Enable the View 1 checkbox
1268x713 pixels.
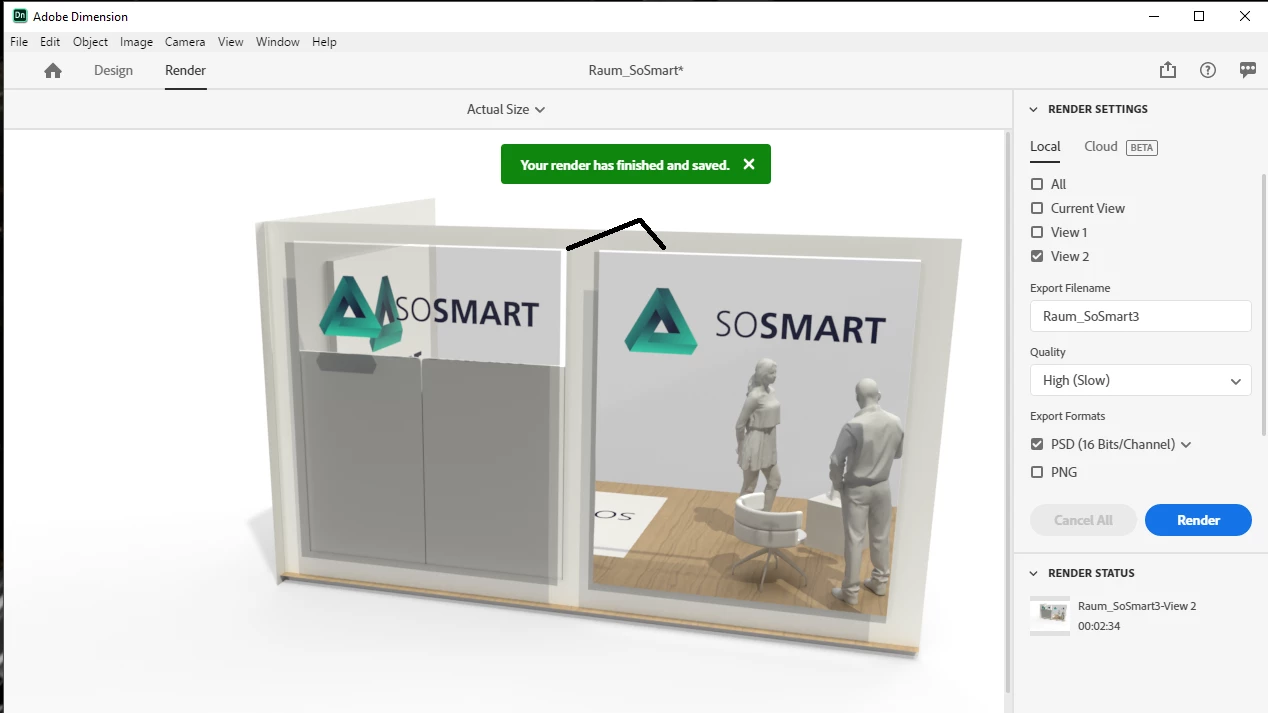tap(1037, 232)
